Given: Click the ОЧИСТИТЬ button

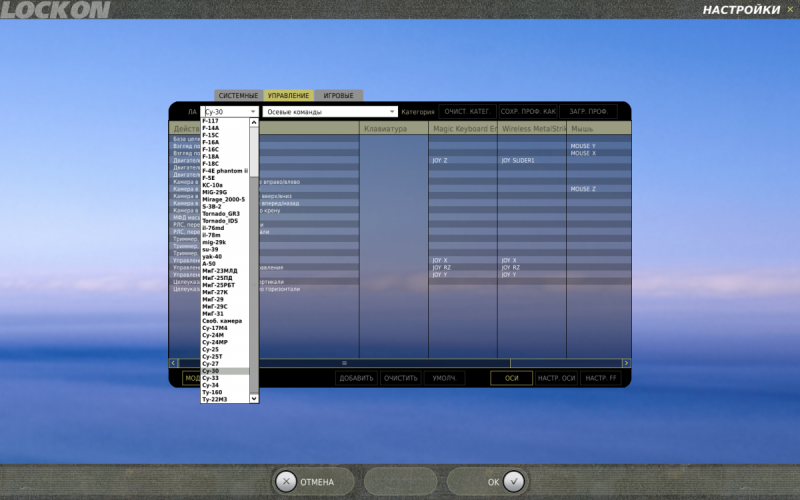Looking at the screenshot, I should (401, 378).
